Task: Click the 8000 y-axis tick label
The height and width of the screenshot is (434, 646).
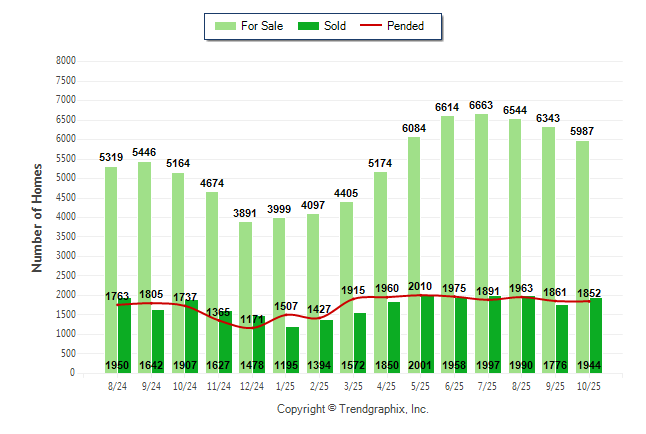Action: [64, 61]
